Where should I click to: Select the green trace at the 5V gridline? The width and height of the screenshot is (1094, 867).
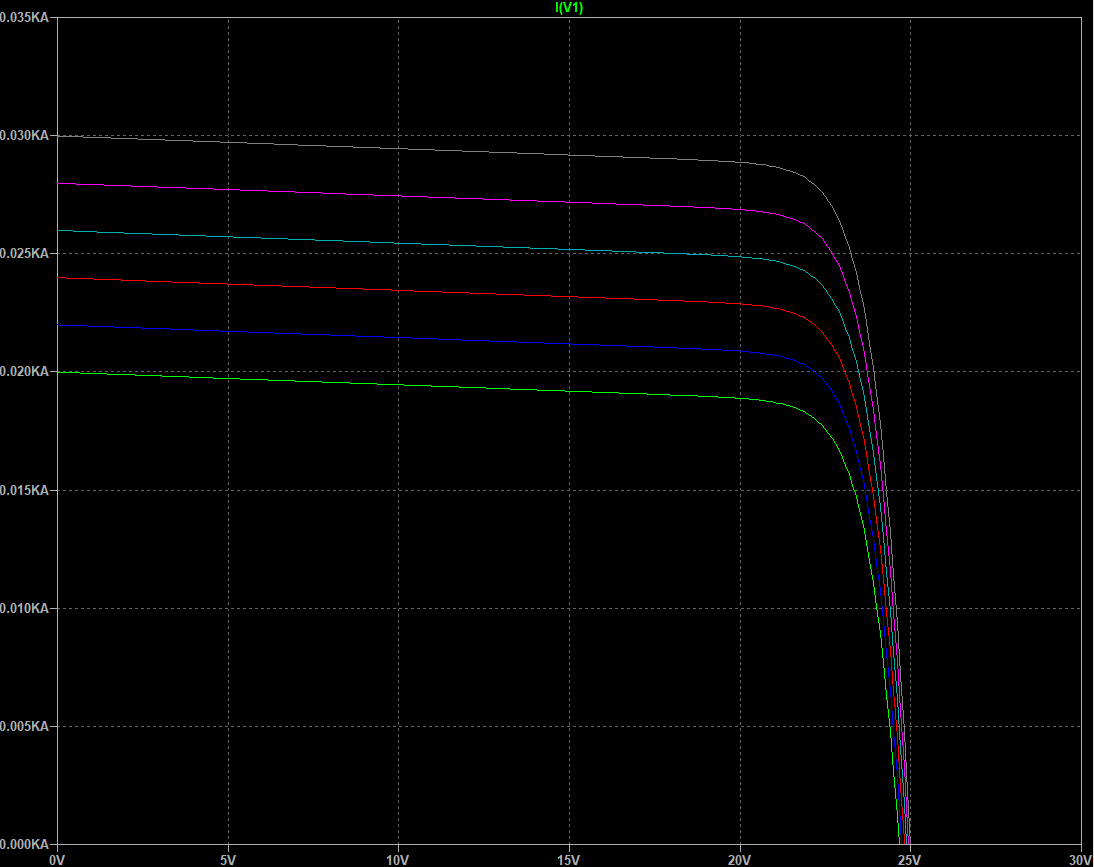pyautogui.click(x=229, y=379)
